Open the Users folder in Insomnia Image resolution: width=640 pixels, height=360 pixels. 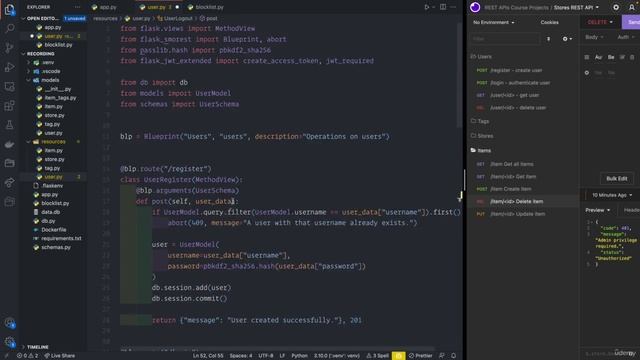[x=481, y=57]
